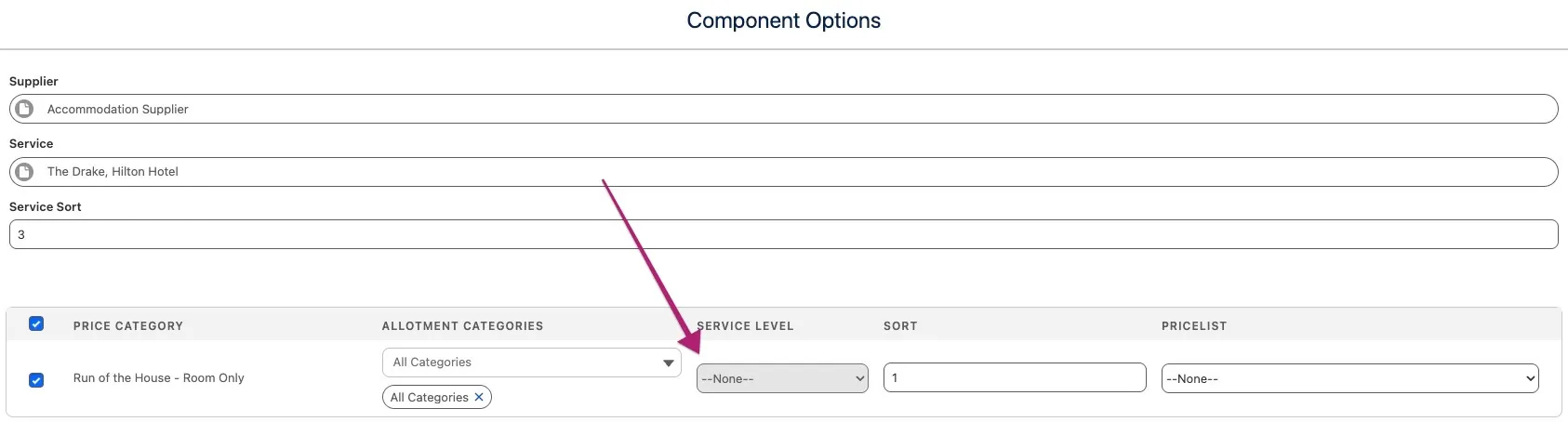Click the Service field record icon
1568x422 pixels.
[25, 172]
